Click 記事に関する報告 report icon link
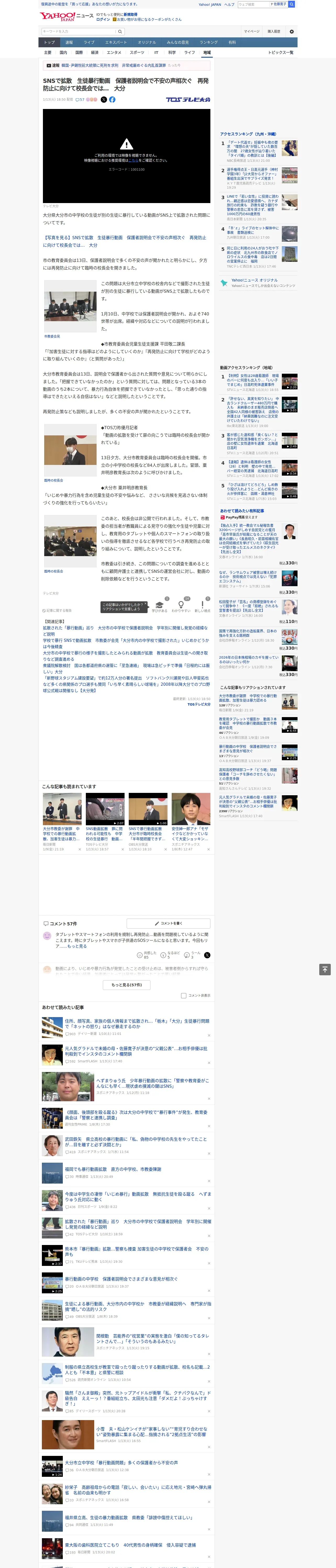This screenshot has width=336, height=1568. tap(57, 610)
